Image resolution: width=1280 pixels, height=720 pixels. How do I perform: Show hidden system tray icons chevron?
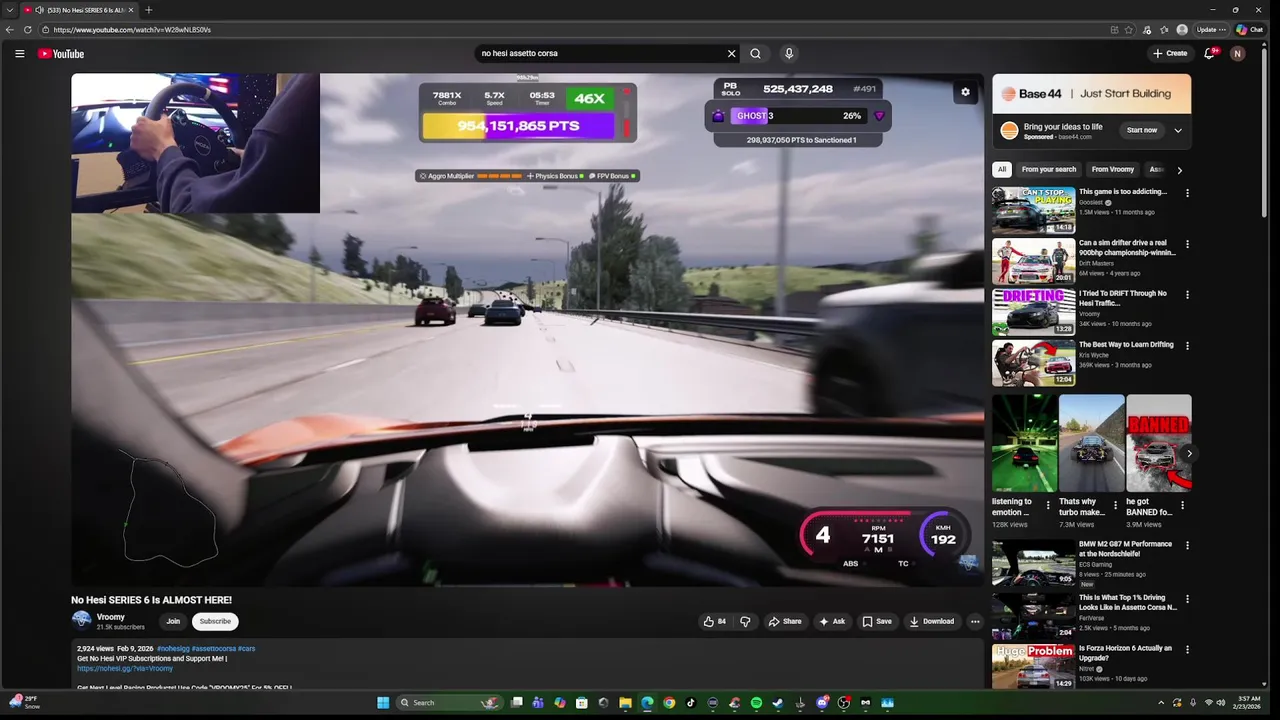[x=1161, y=703]
